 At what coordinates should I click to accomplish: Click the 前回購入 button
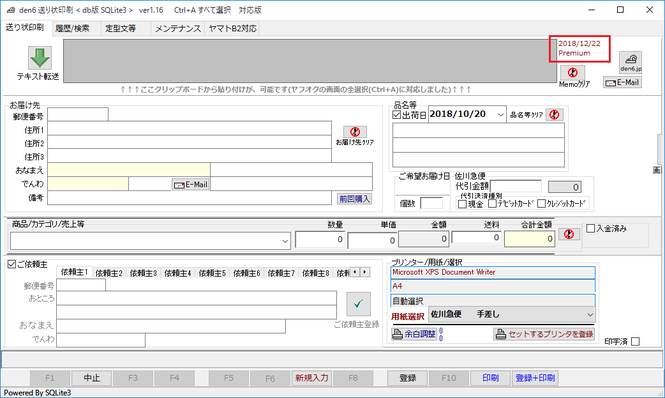click(355, 199)
